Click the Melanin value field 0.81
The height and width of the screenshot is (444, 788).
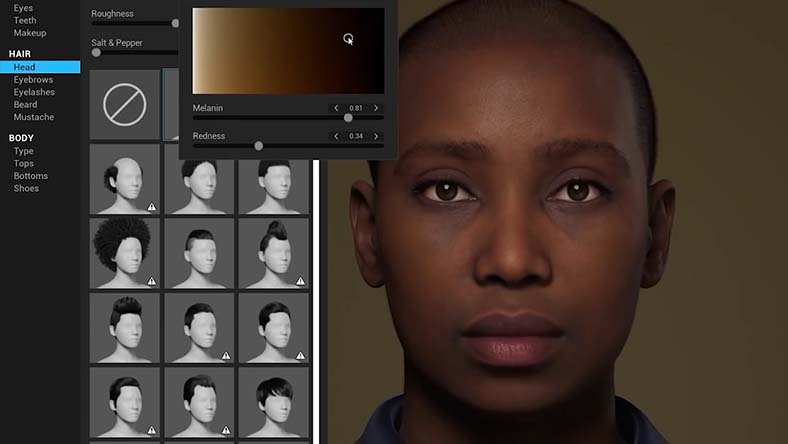(356, 108)
